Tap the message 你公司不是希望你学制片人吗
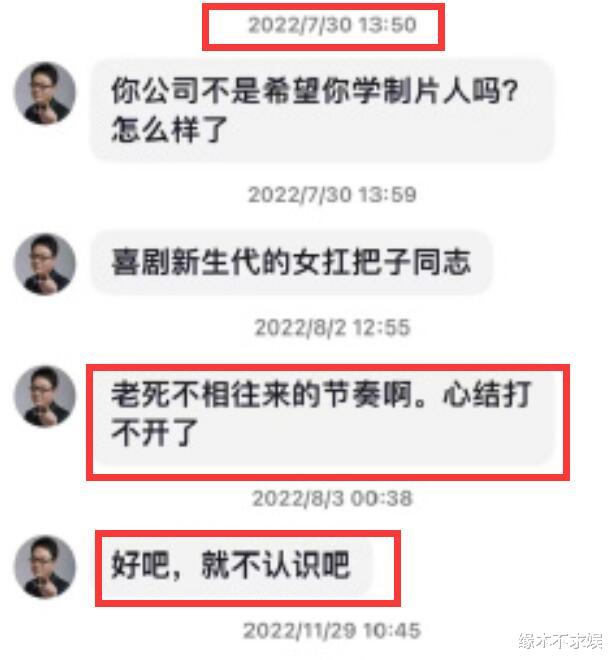This screenshot has height=660, width=611. pyautogui.click(x=322, y=110)
